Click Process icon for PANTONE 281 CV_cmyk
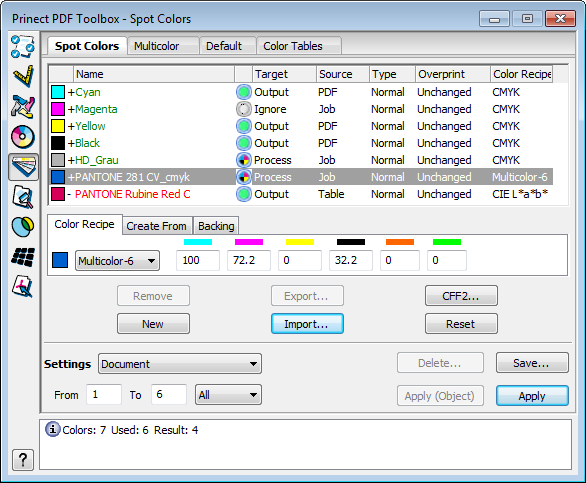The height and width of the screenshot is (483, 586). click(x=244, y=177)
